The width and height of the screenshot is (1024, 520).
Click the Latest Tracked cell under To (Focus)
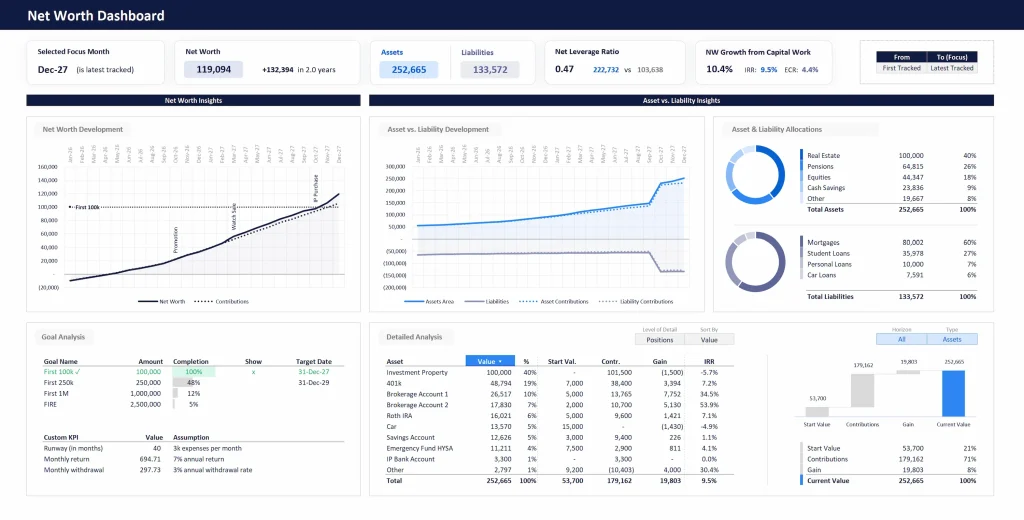coord(951,68)
